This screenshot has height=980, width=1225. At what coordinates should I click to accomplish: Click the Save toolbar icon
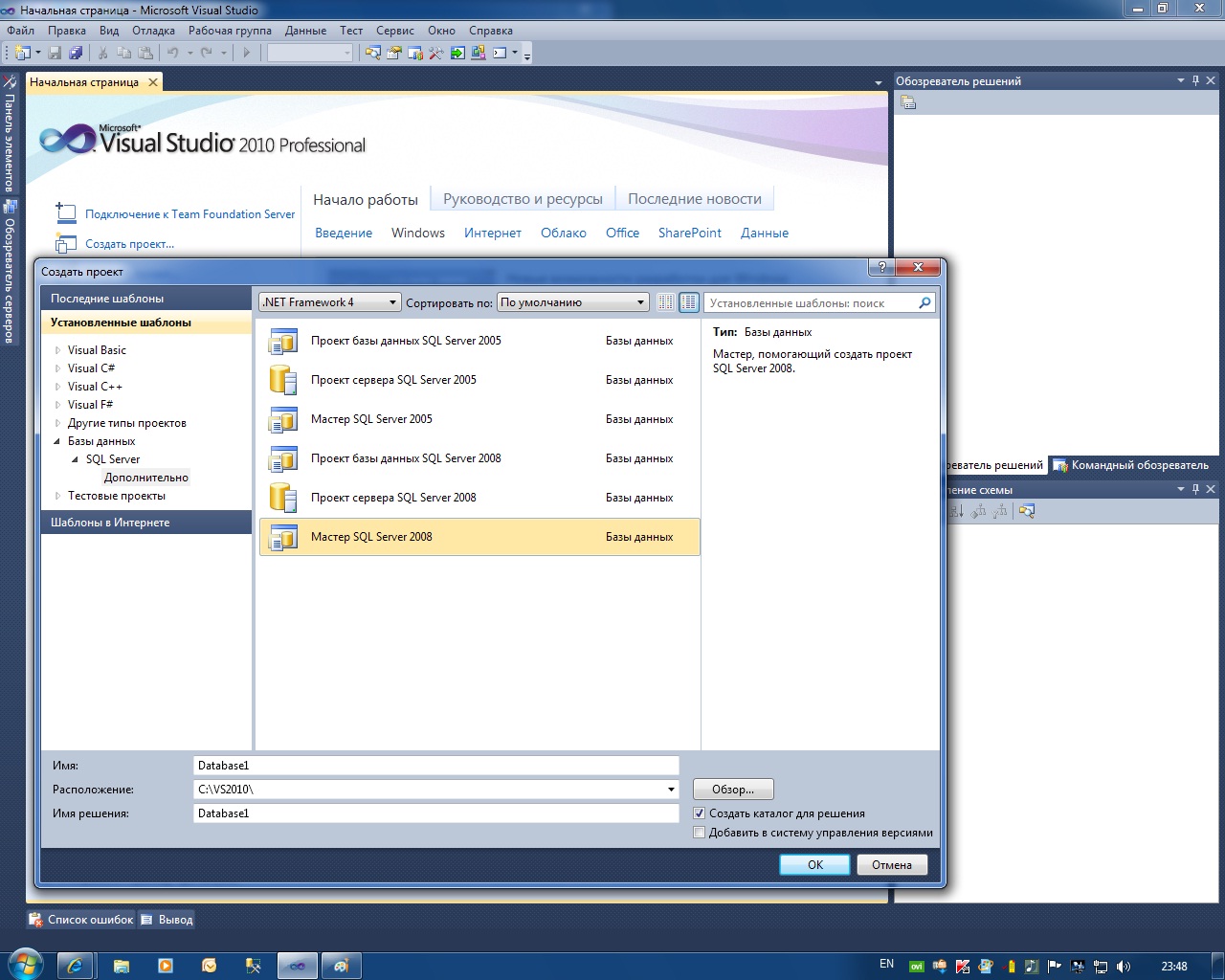pos(55,53)
